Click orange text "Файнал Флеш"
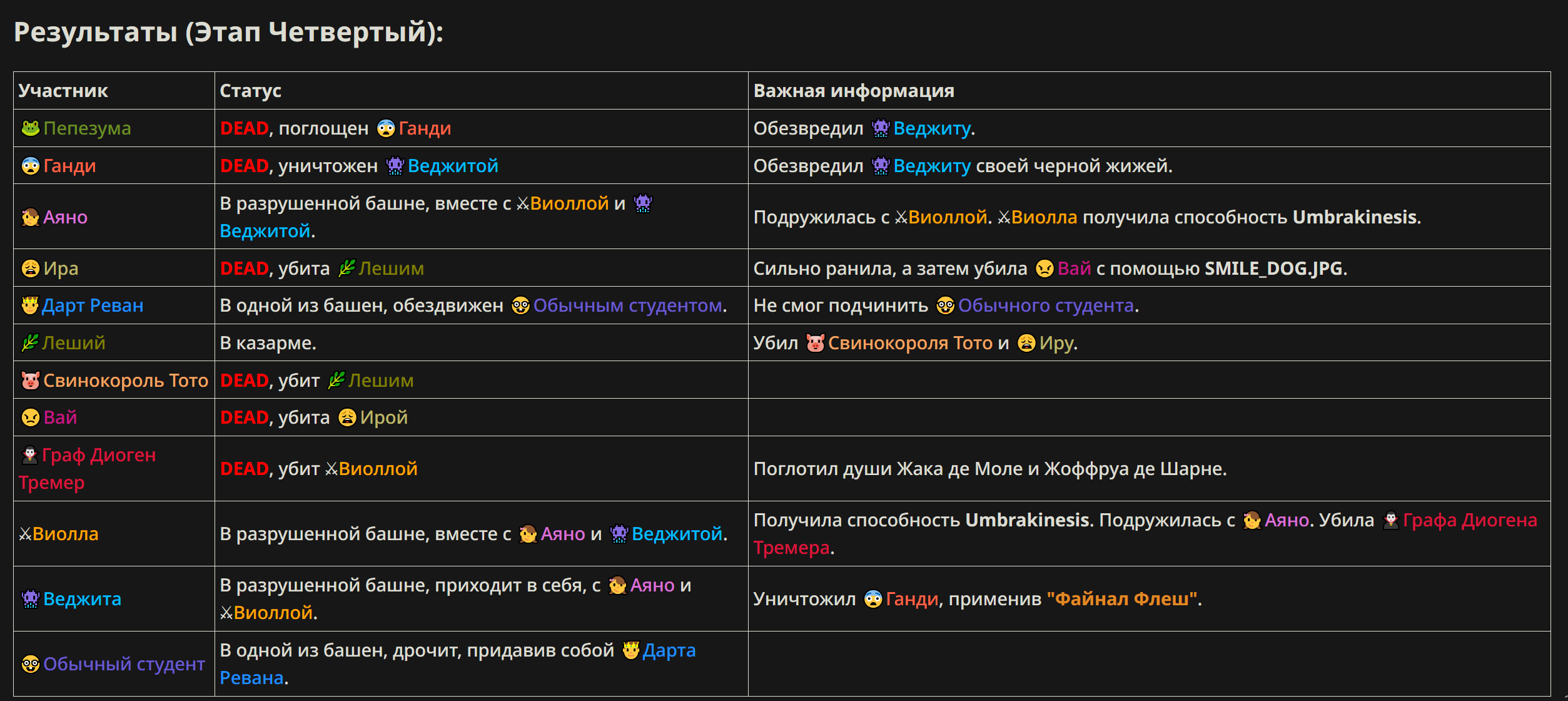The height and width of the screenshot is (701, 1568). click(1122, 599)
